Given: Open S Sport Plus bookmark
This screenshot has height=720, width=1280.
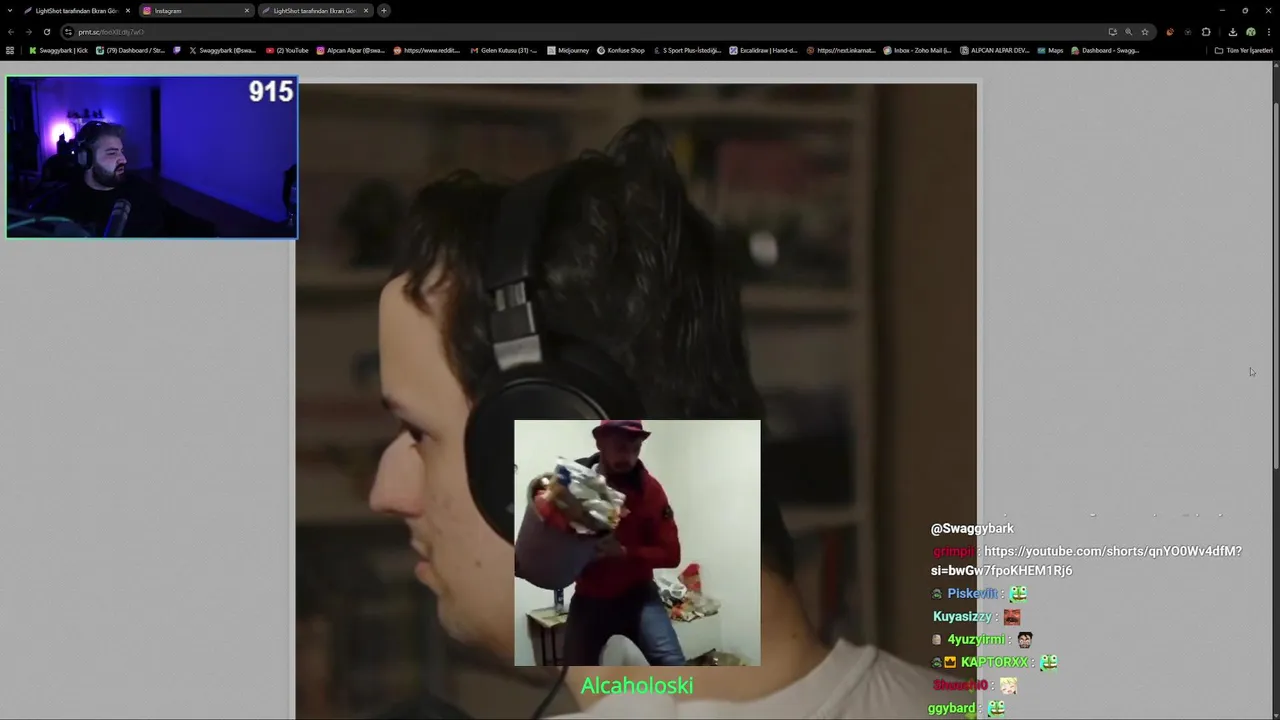Looking at the screenshot, I should click(687, 50).
